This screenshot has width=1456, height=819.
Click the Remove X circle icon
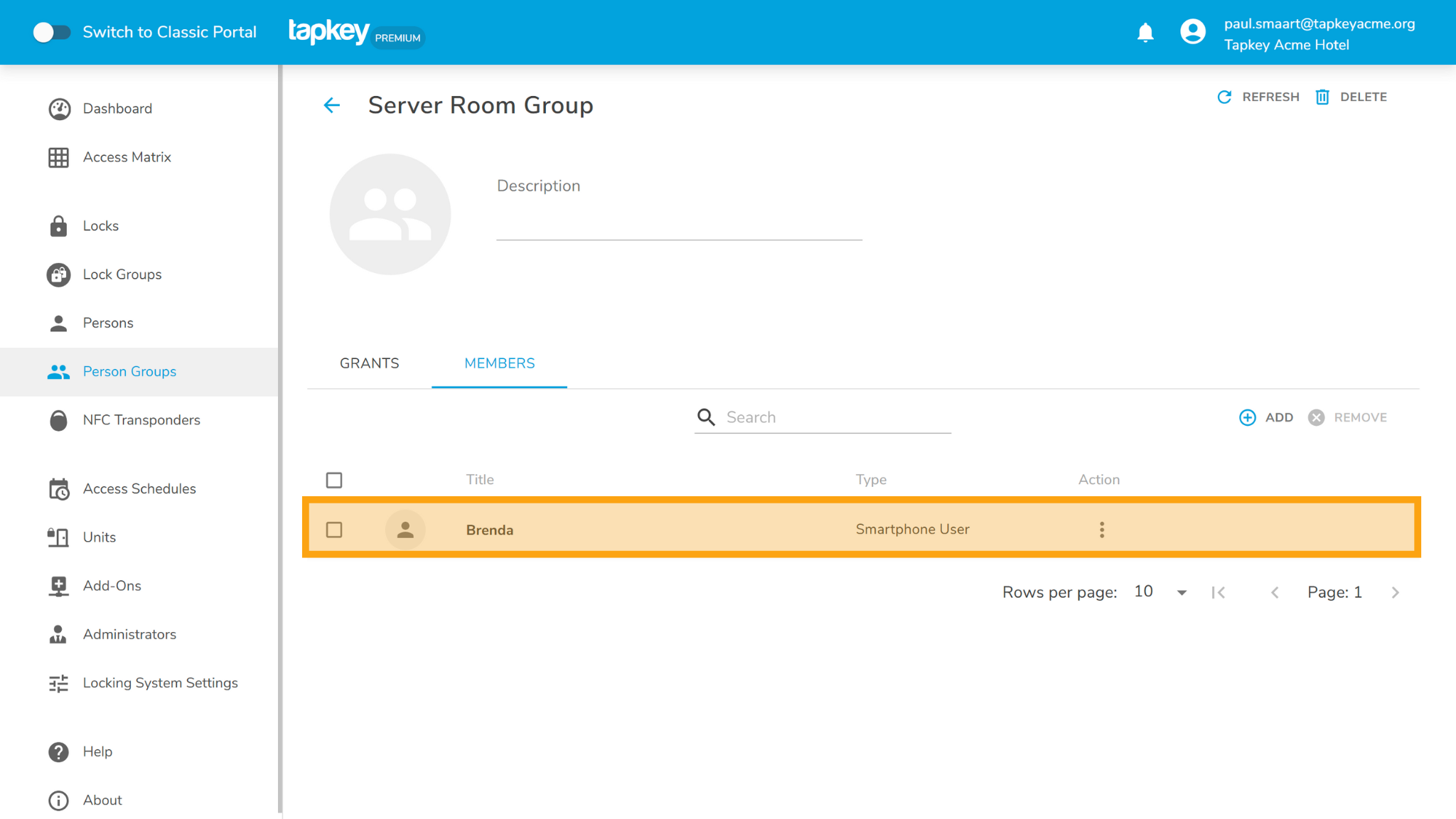click(1317, 417)
